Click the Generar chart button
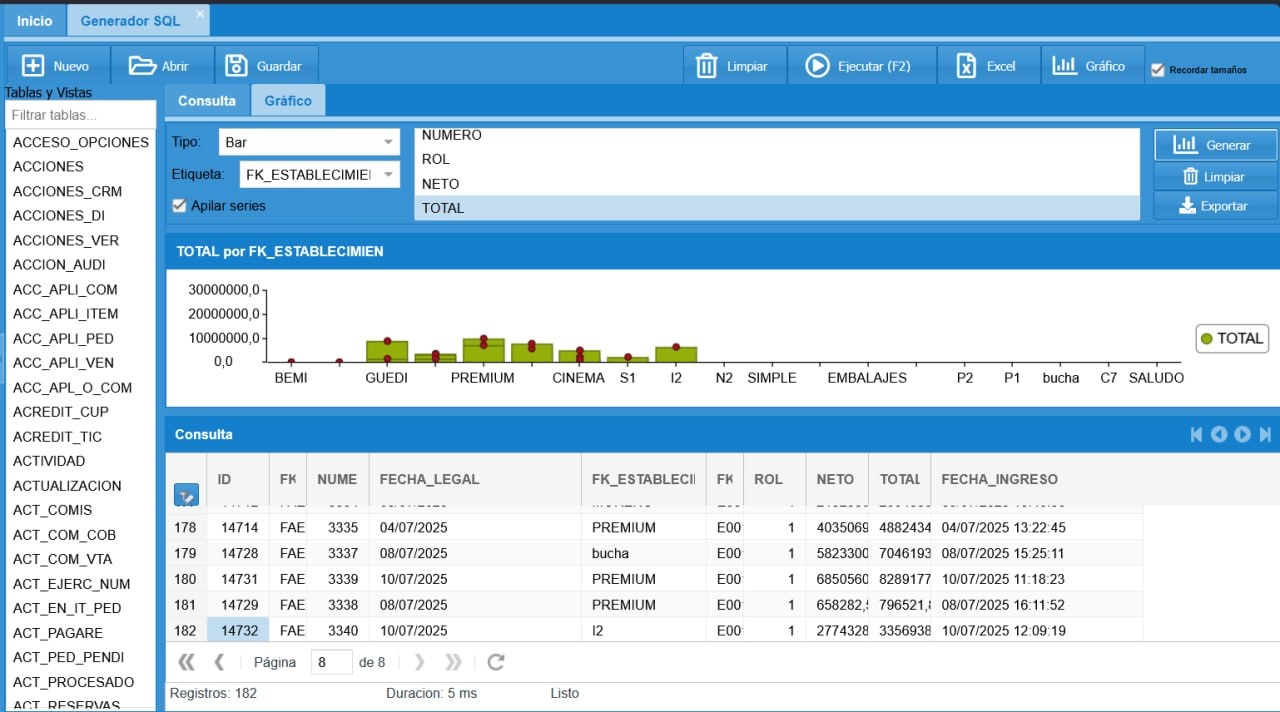This screenshot has width=1280, height=712. click(x=1215, y=145)
